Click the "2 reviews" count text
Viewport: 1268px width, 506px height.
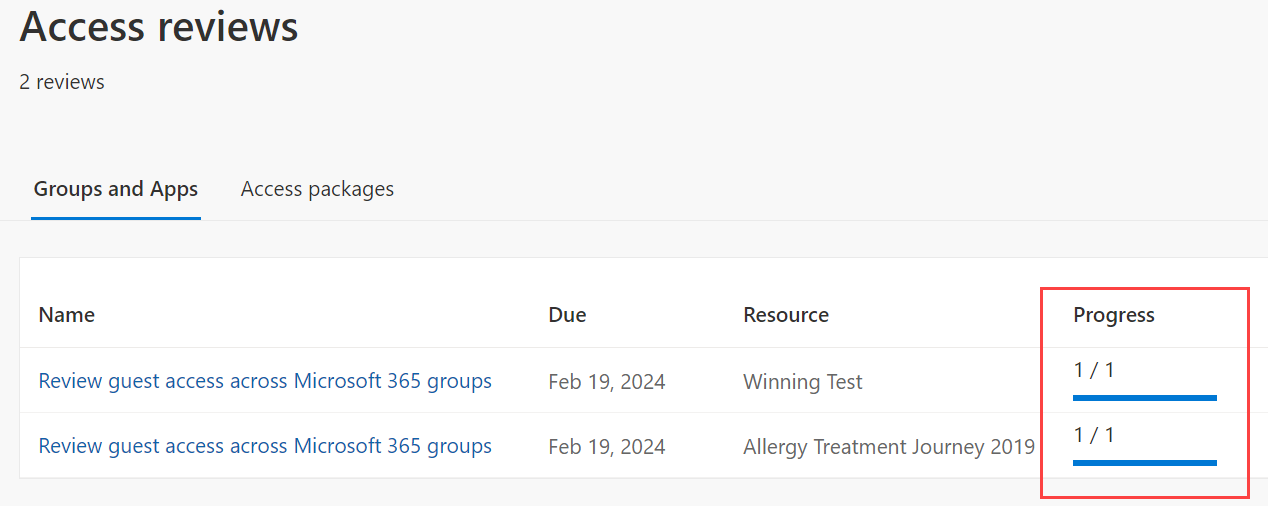click(62, 82)
